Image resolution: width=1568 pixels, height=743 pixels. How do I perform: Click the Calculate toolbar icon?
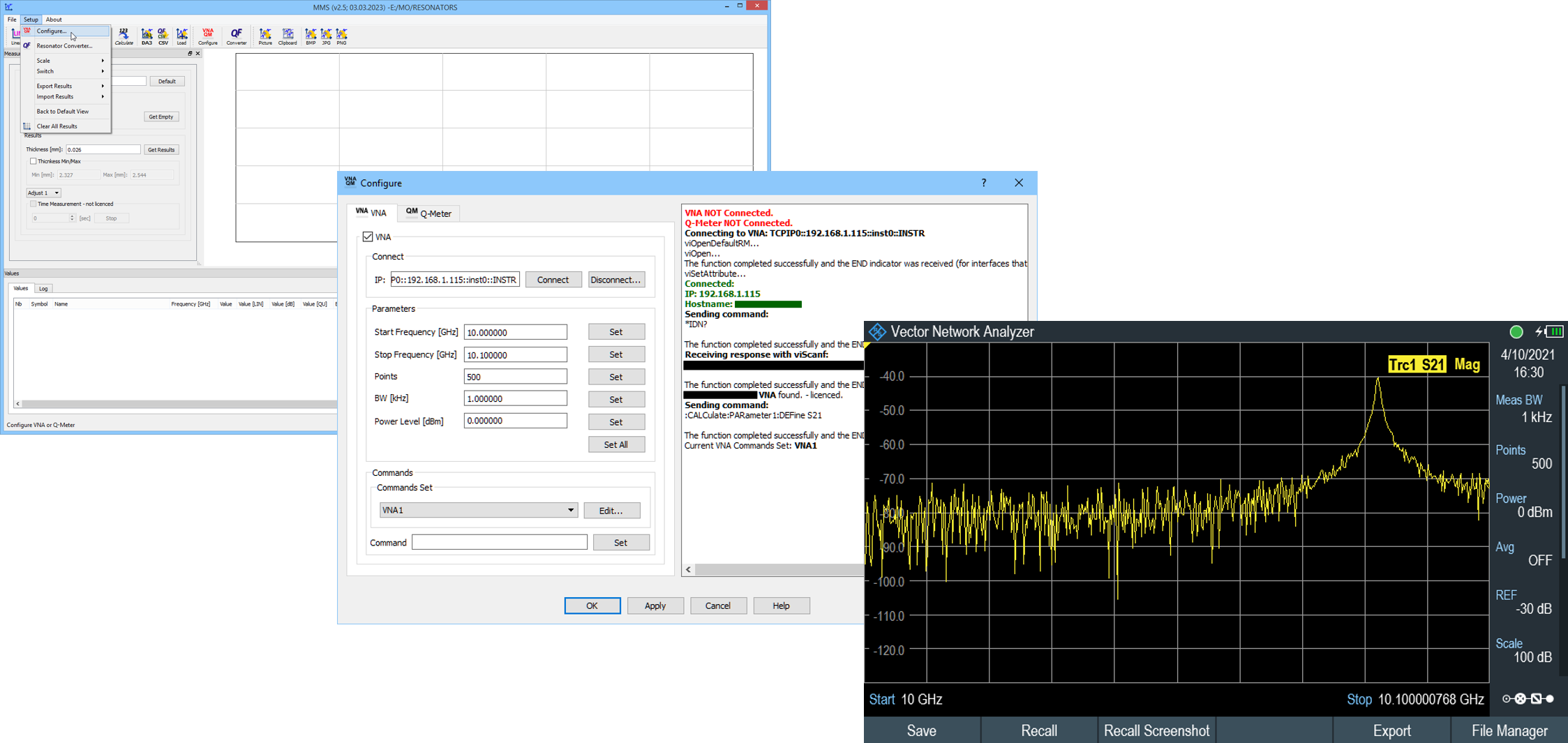(x=124, y=36)
